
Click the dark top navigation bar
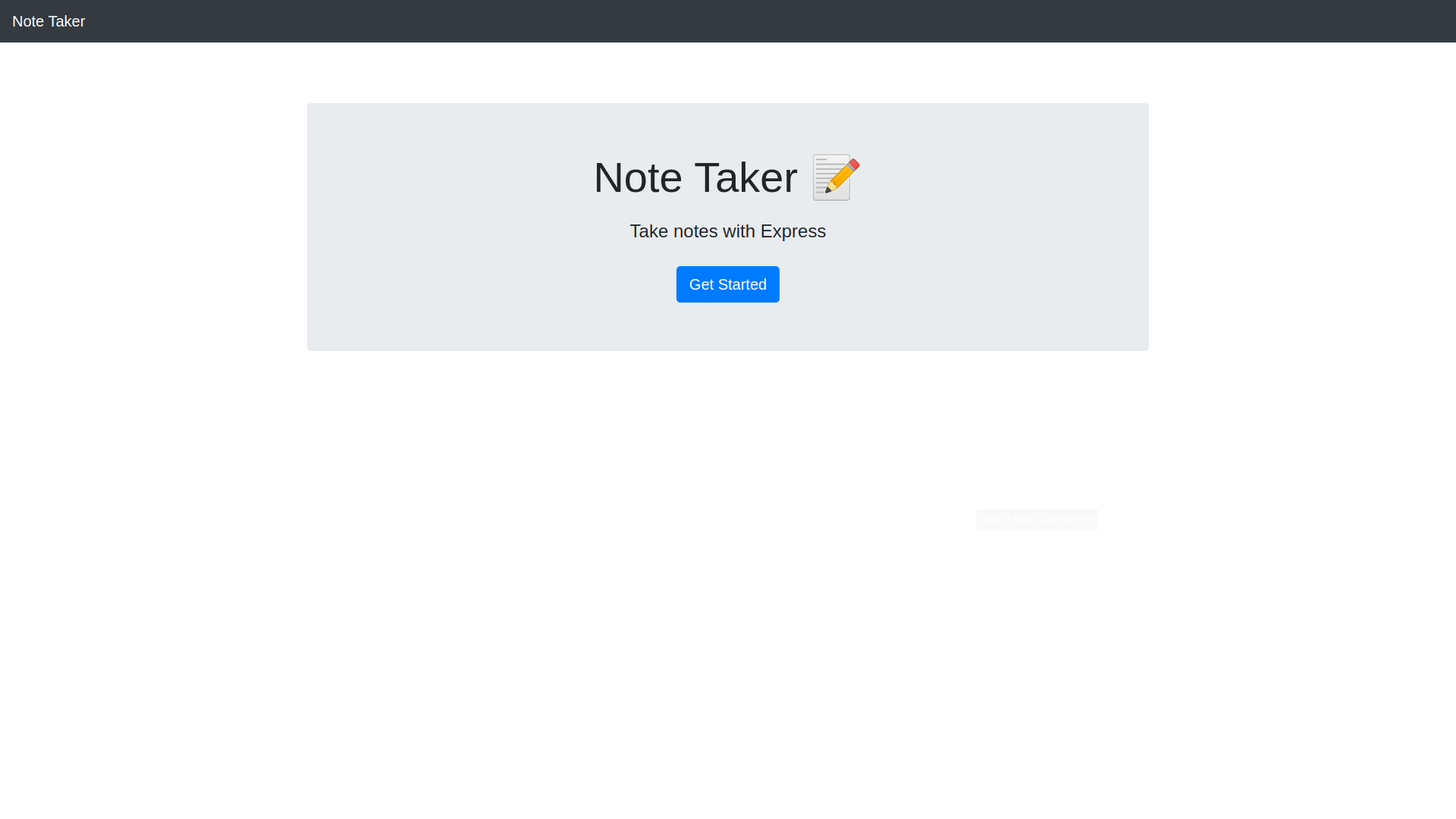point(728,21)
